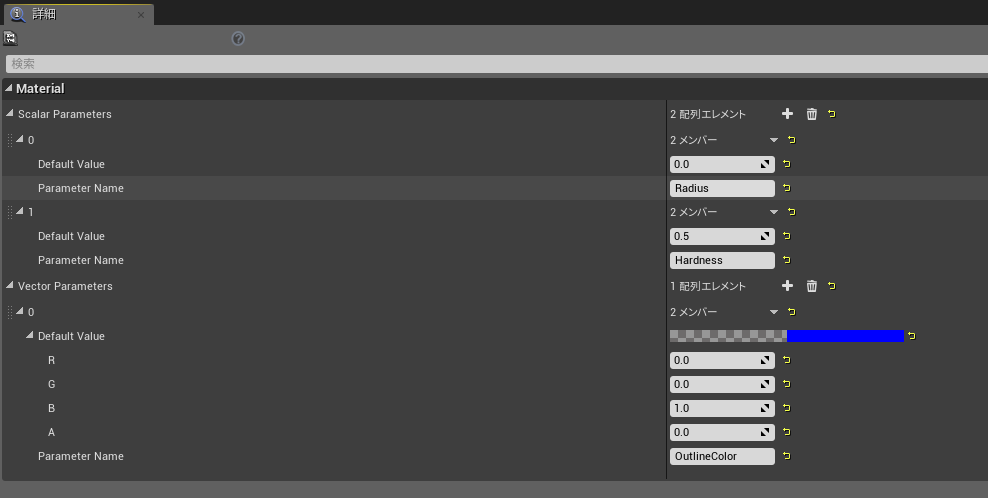
Task: Open the dropdown arrow for Vector element 0
Action: pos(774,312)
